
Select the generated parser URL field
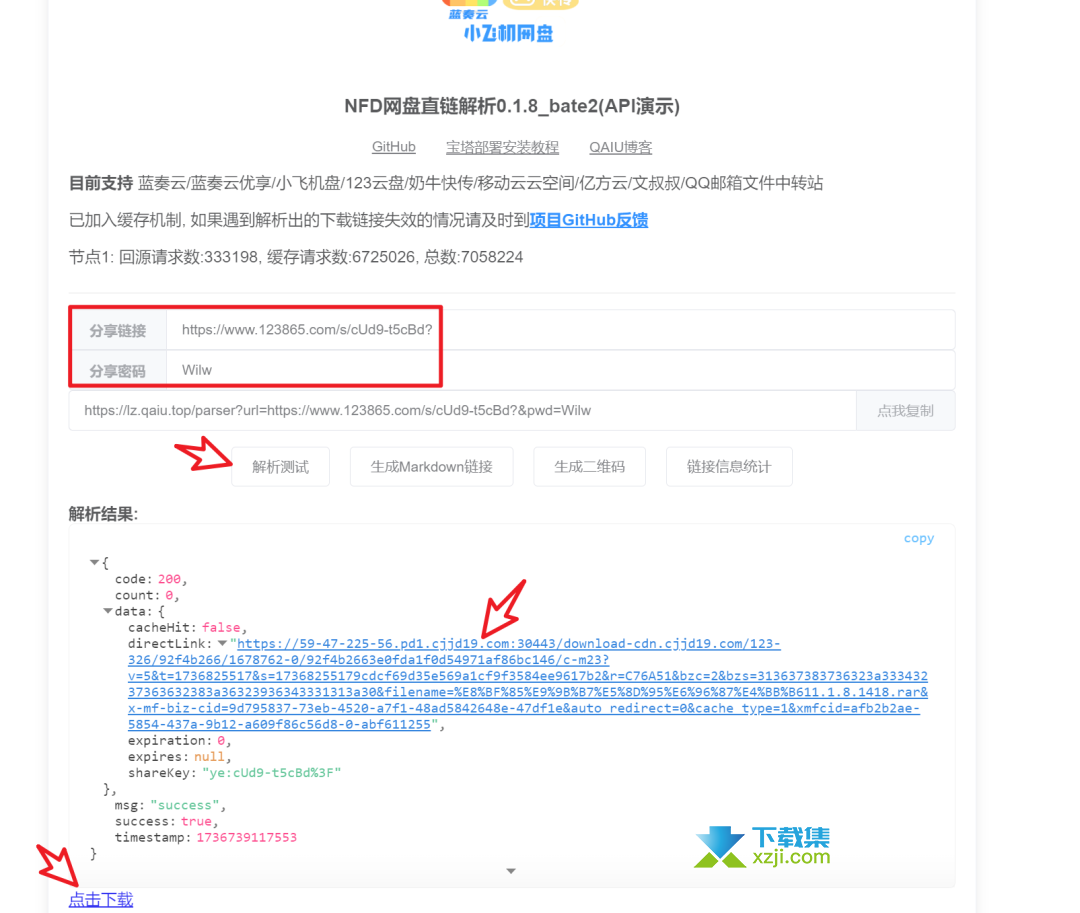(x=462, y=410)
